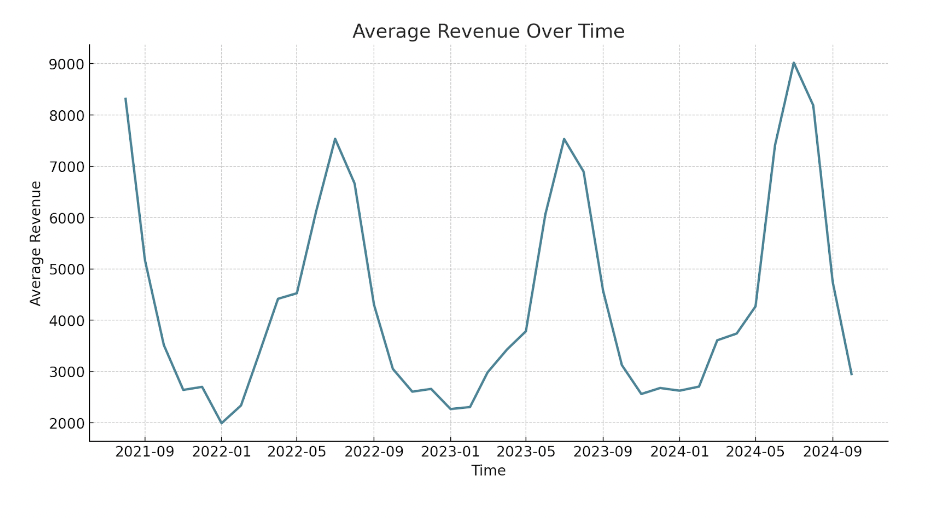Select the 2022-01 x-axis tick label
Viewport: 932px width, 518px height.
pyautogui.click(x=221, y=452)
